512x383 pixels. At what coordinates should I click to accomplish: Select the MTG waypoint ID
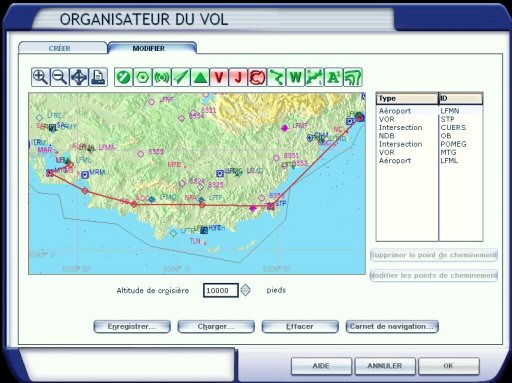448,152
